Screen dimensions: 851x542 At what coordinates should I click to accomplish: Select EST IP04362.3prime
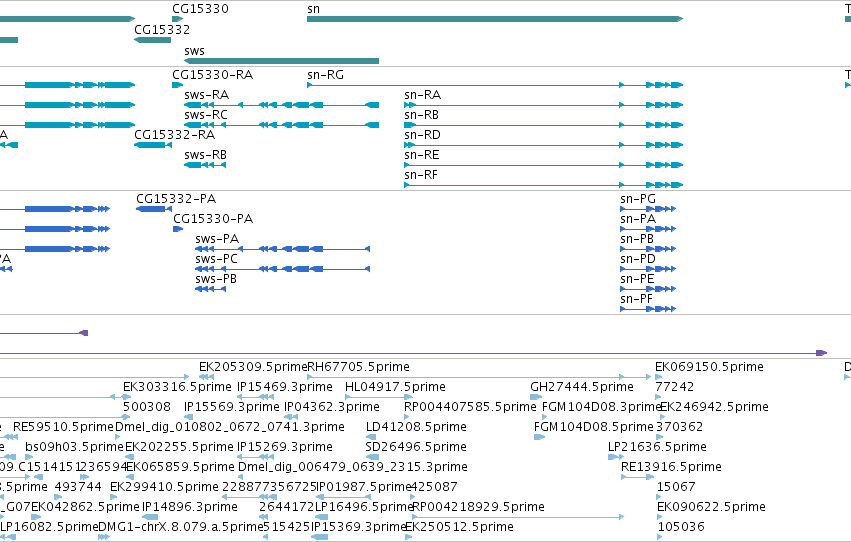click(291, 417)
